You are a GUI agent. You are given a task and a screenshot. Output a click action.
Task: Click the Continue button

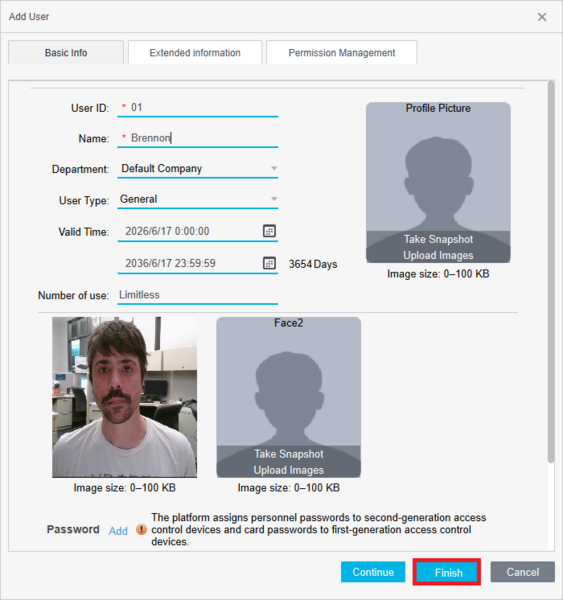(x=373, y=572)
